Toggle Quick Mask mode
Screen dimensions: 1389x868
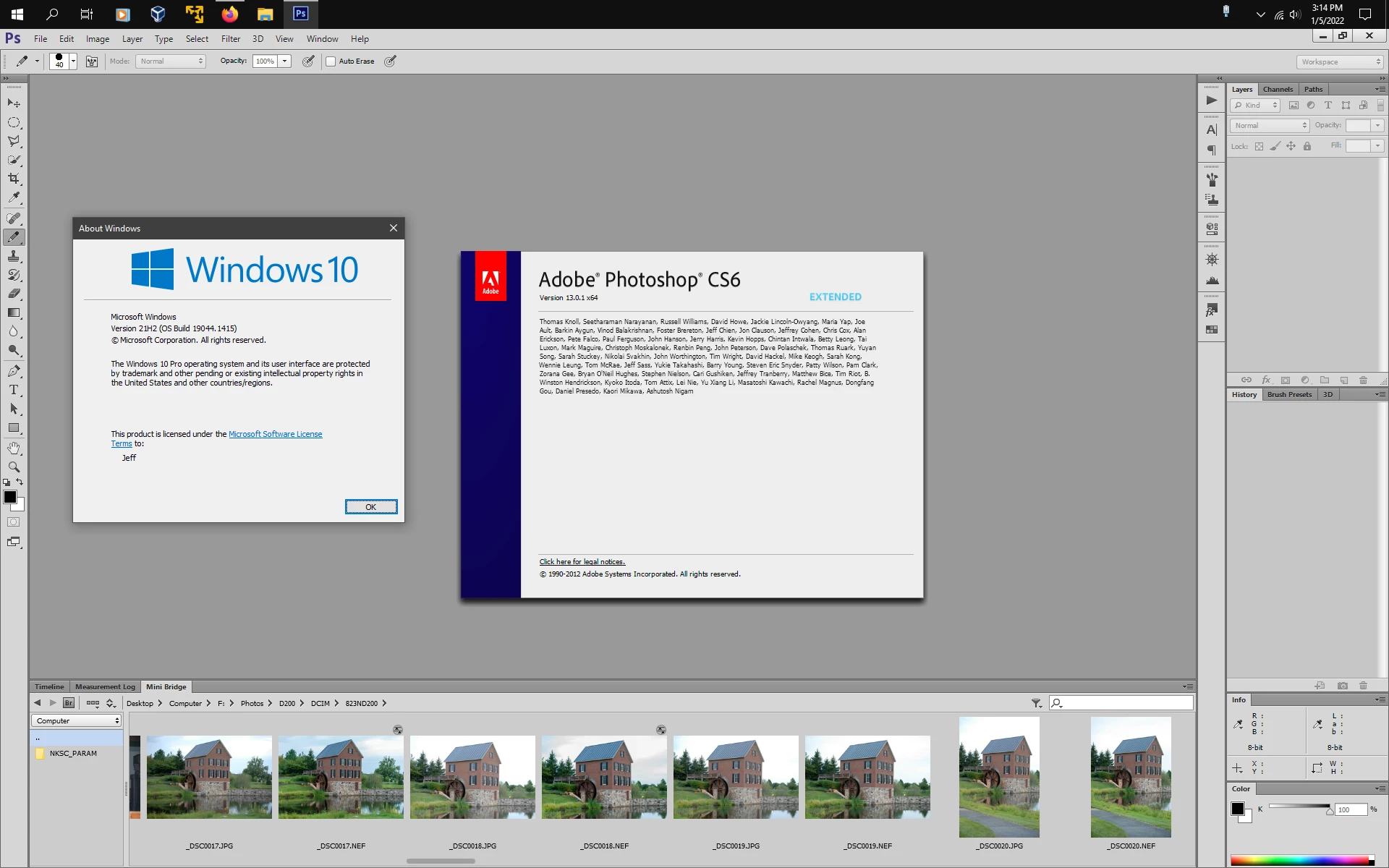(x=14, y=522)
